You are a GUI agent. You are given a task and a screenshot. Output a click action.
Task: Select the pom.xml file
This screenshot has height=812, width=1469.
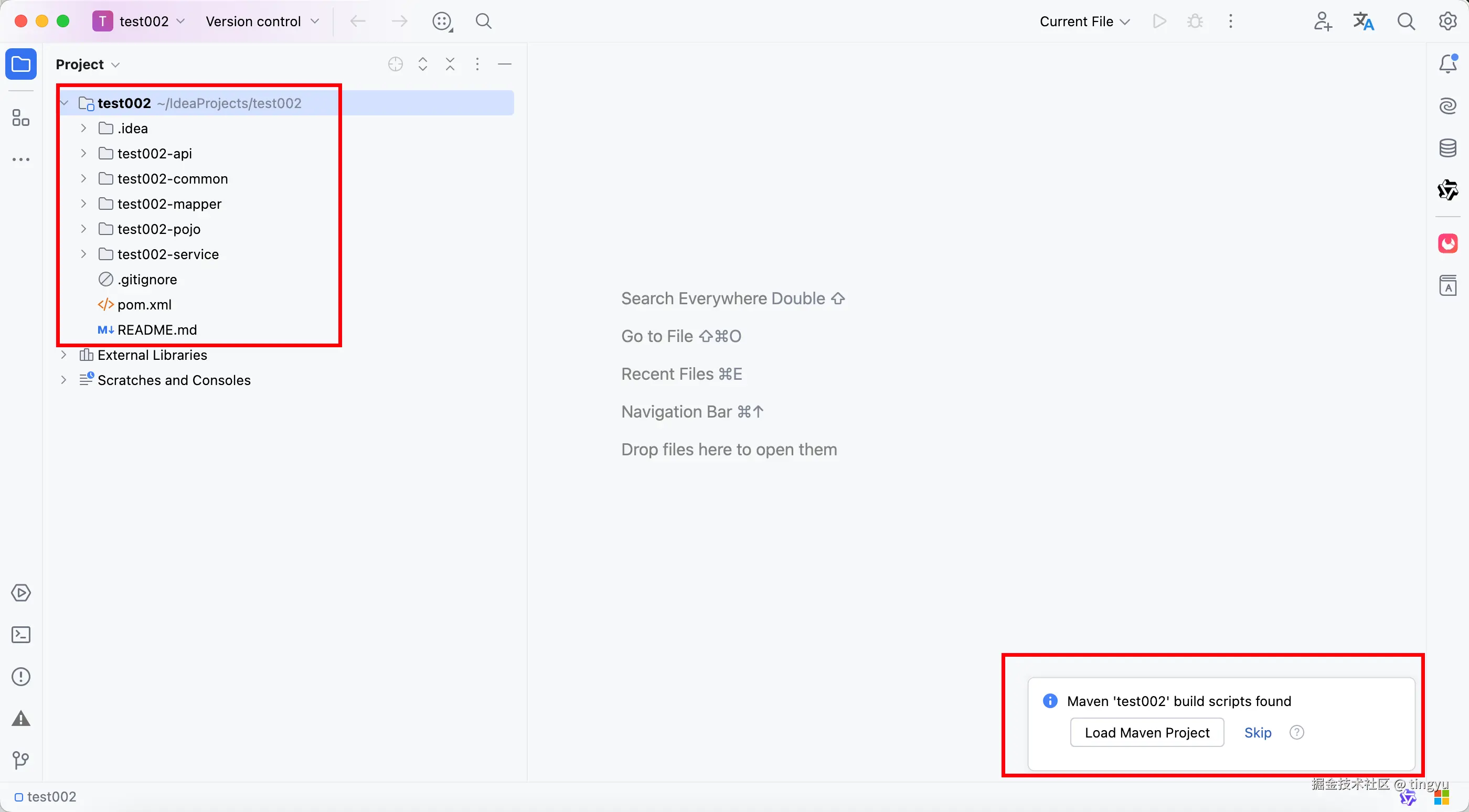click(144, 304)
